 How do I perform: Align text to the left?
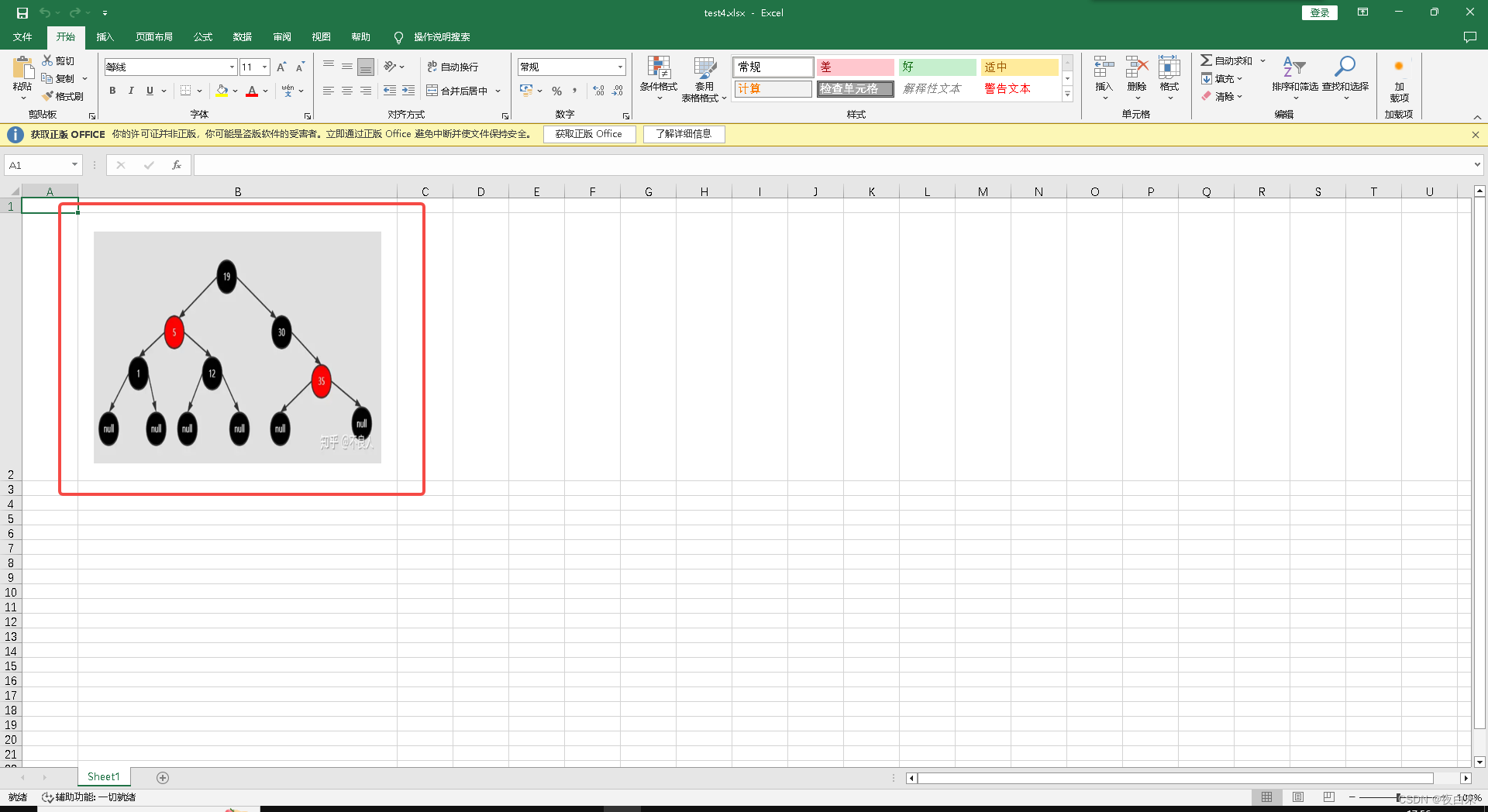(x=329, y=91)
